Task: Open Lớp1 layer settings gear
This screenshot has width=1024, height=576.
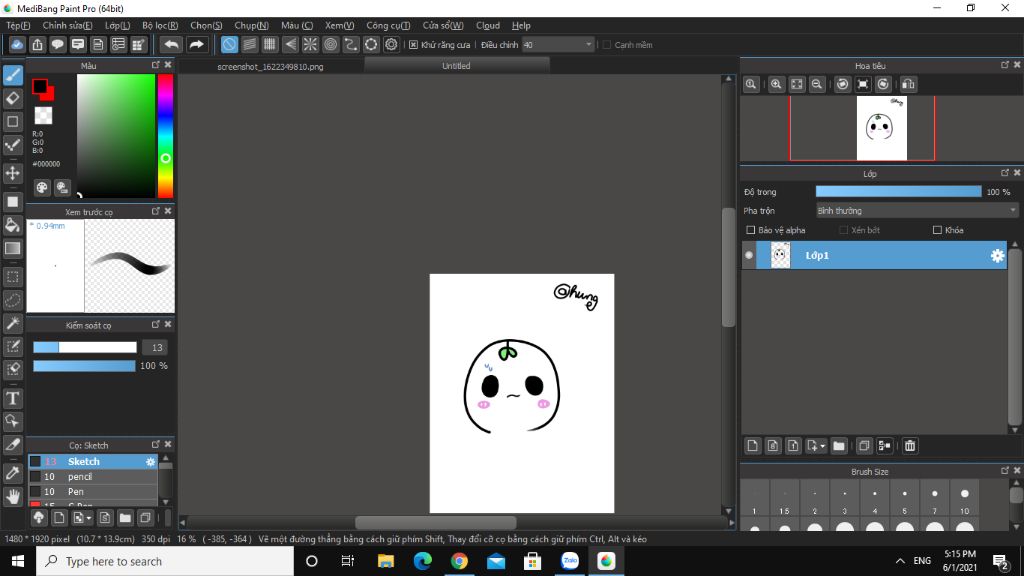Action: [997, 256]
